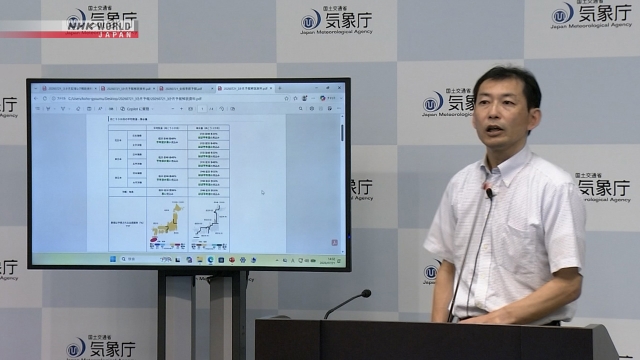Click the red app icon in taskbar
The width and height of the screenshot is (640, 360).
point(232,260)
